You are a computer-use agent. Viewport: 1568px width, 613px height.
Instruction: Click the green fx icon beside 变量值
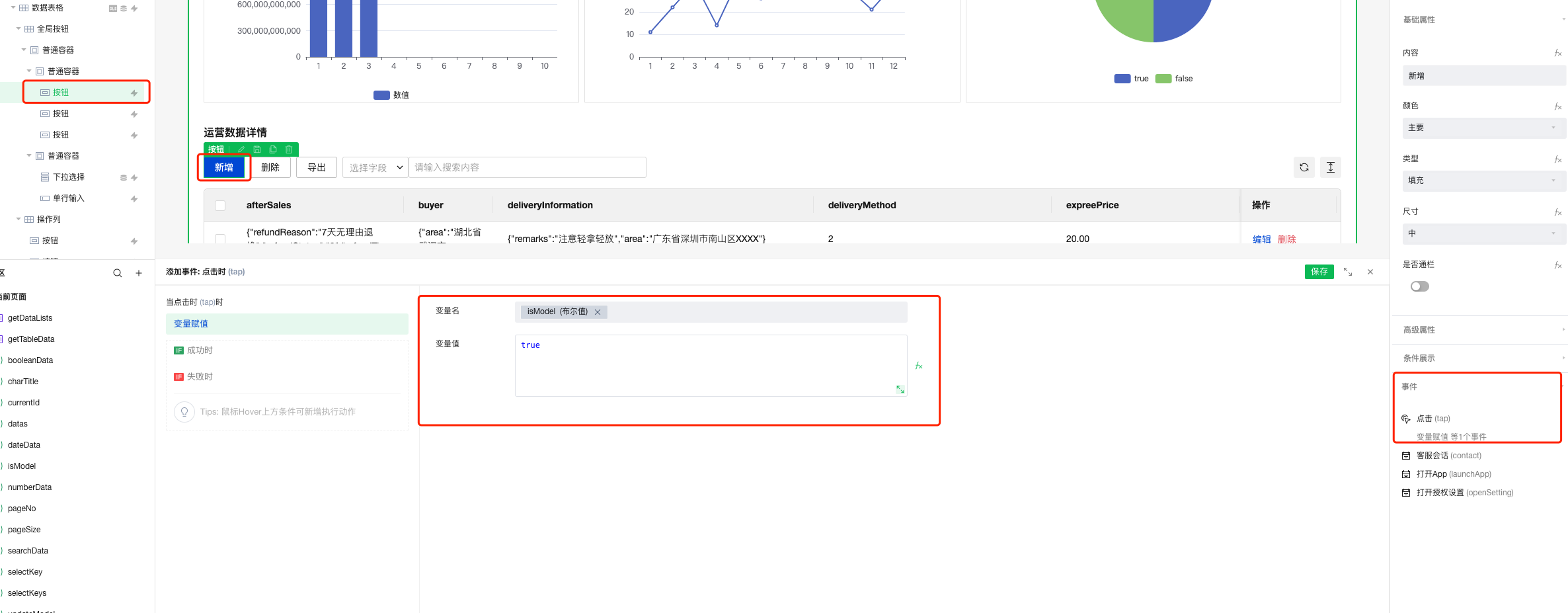point(919,366)
